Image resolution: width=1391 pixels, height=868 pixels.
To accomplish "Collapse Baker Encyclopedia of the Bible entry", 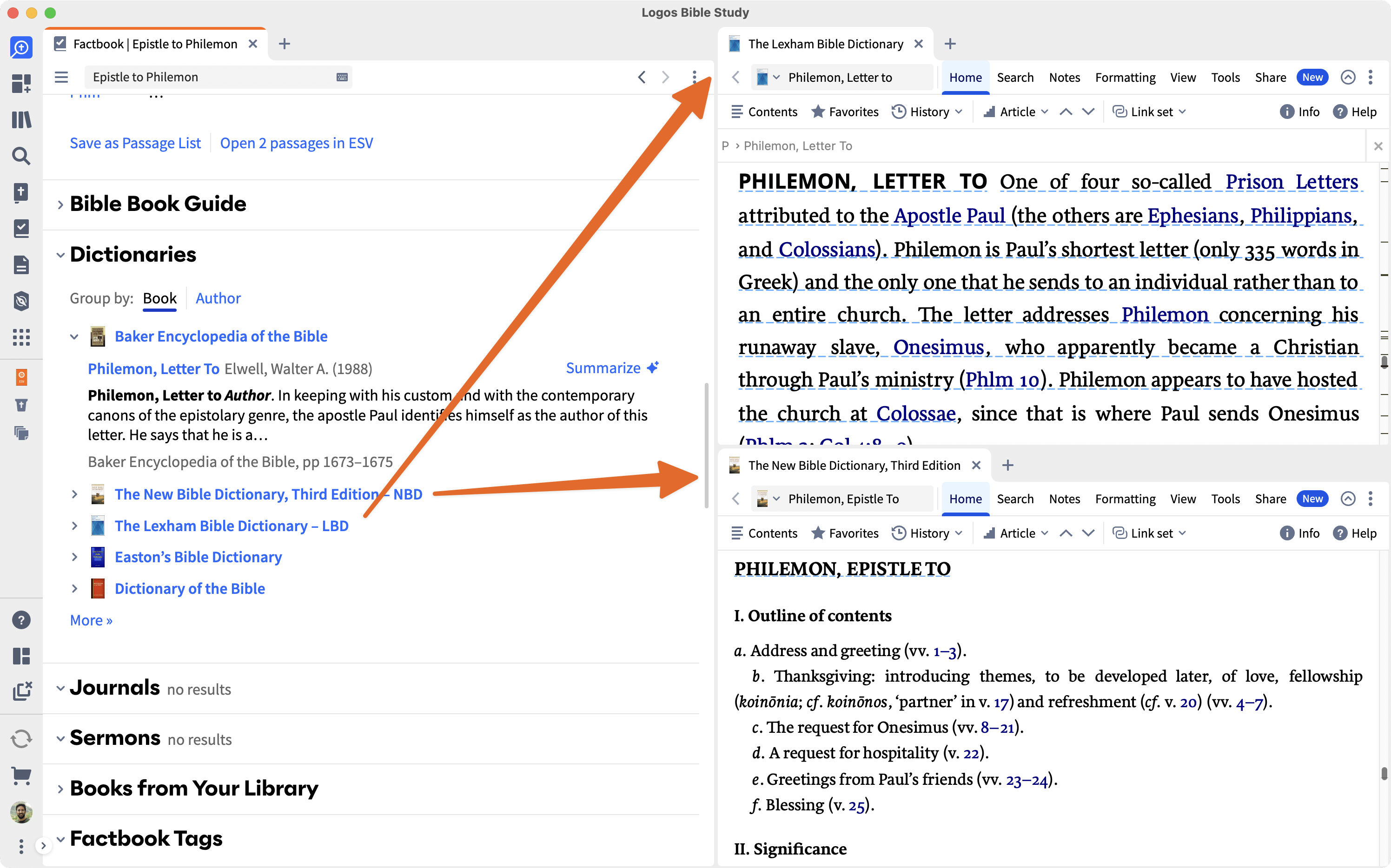I will click(x=74, y=337).
